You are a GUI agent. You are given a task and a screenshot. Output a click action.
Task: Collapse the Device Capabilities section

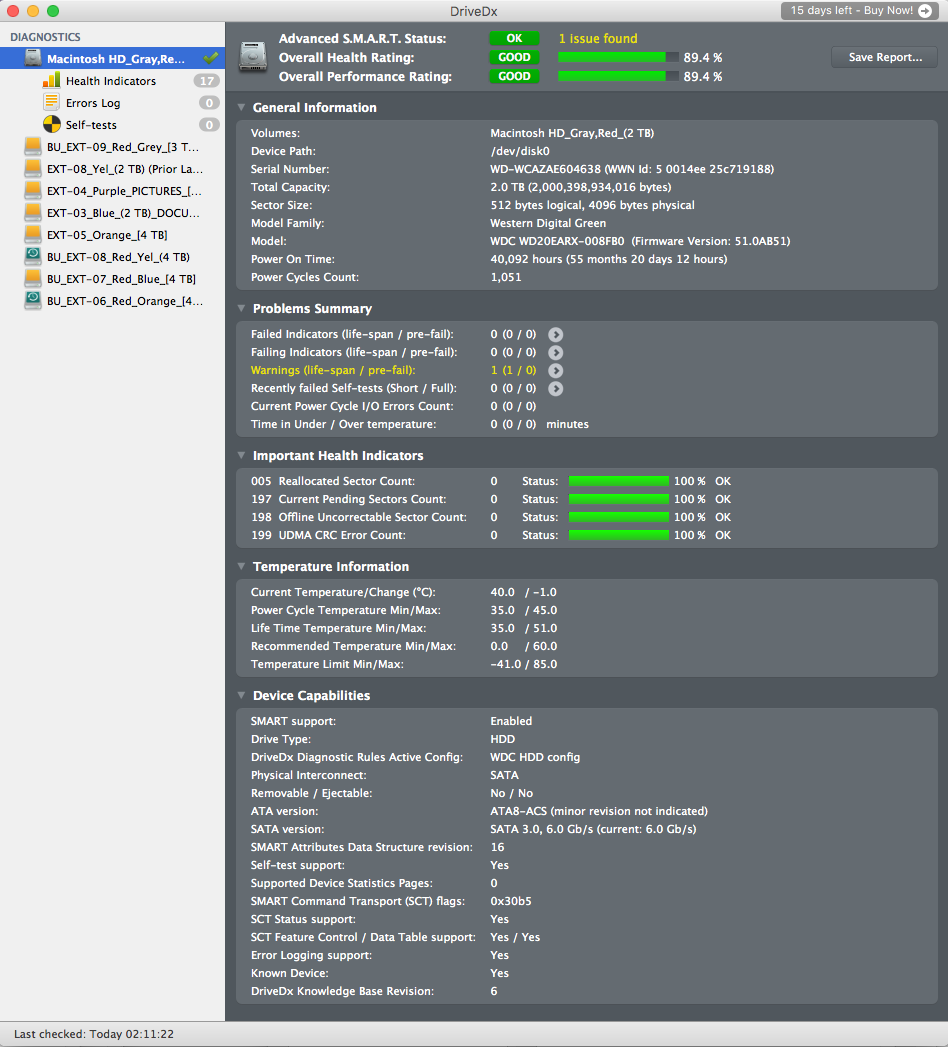click(242, 695)
